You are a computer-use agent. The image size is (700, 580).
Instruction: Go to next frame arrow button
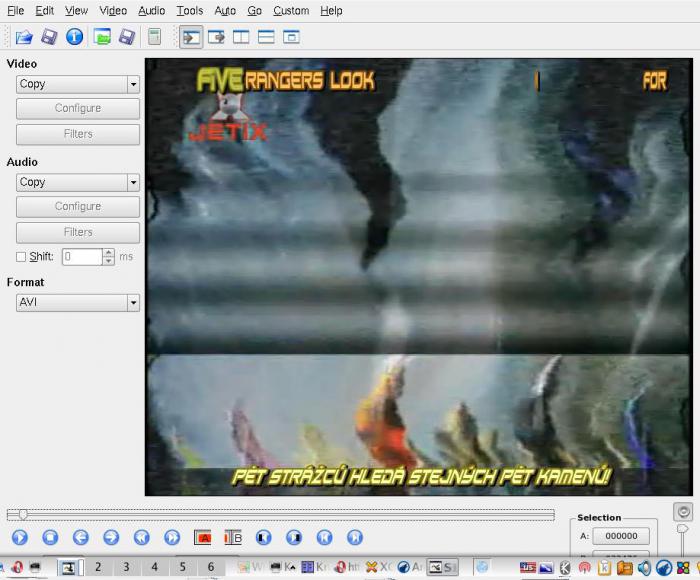tap(111, 537)
